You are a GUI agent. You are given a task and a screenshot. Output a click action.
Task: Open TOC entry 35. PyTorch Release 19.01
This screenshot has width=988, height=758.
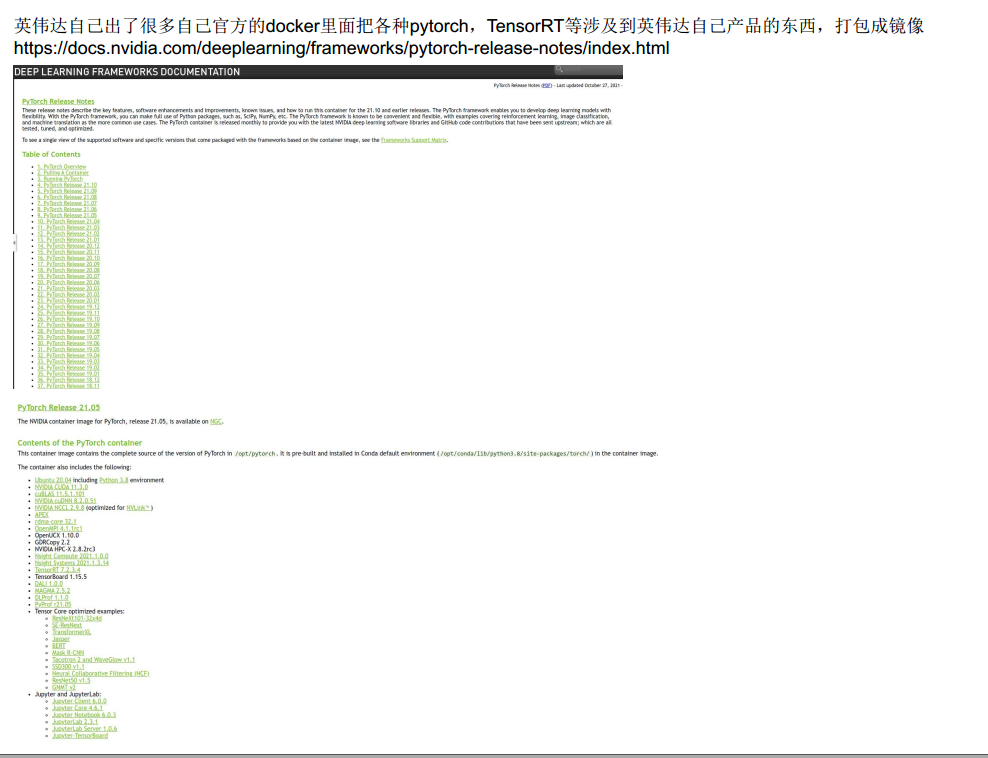(x=68, y=374)
